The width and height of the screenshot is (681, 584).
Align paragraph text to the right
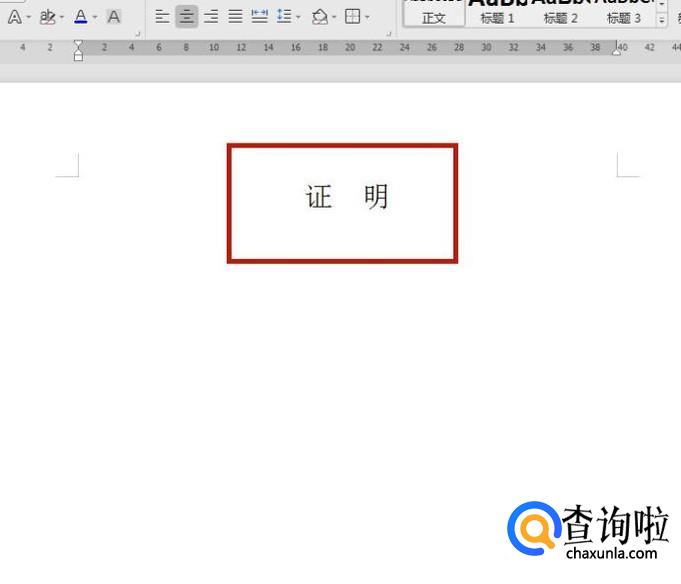211,17
